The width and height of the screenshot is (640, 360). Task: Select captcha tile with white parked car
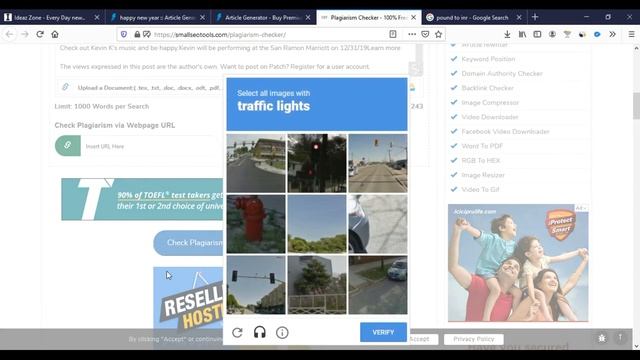pyautogui.click(x=378, y=285)
